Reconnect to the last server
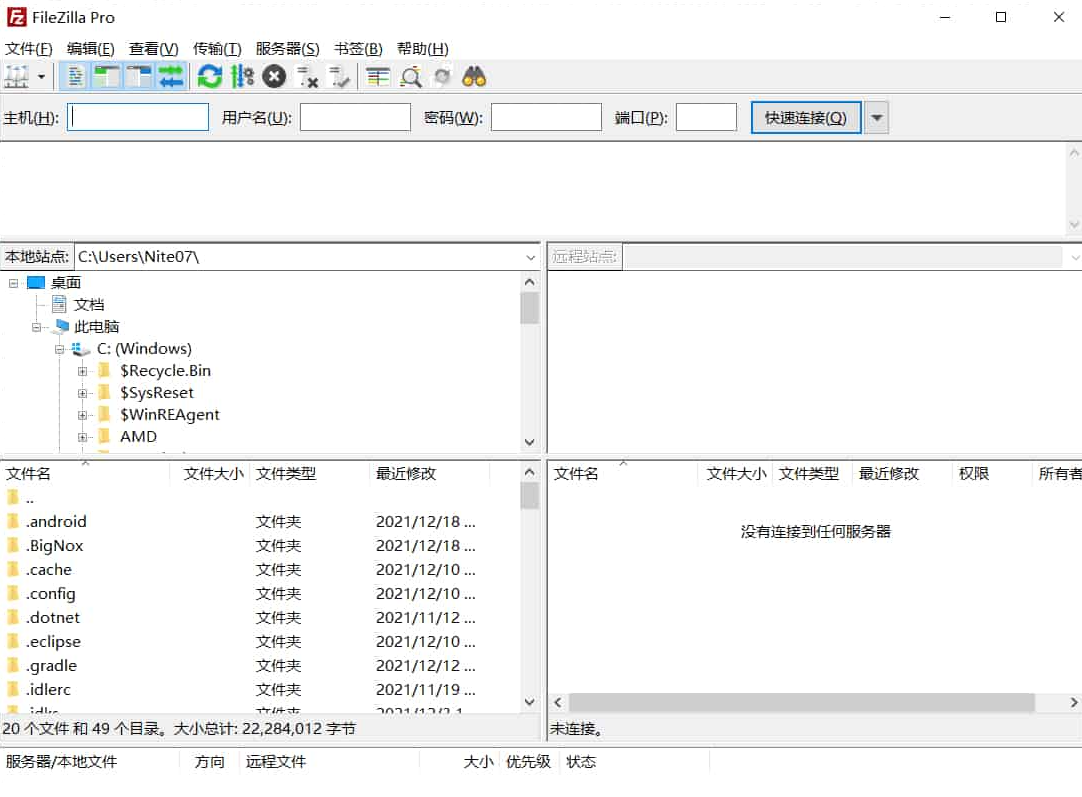Image resolution: width=1082 pixels, height=797 pixels. point(339,77)
